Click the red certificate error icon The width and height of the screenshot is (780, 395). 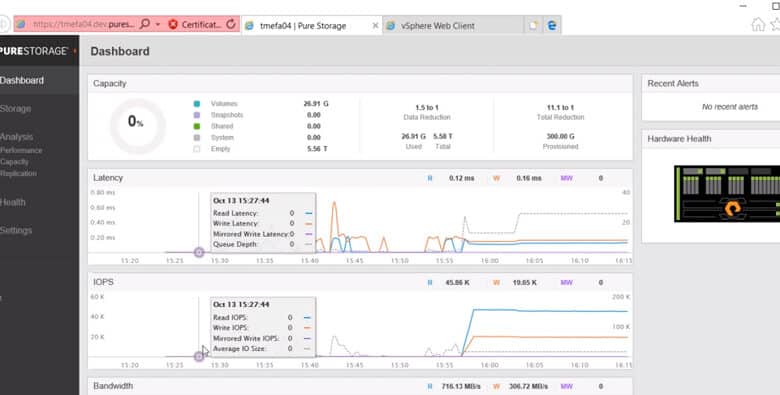click(173, 24)
